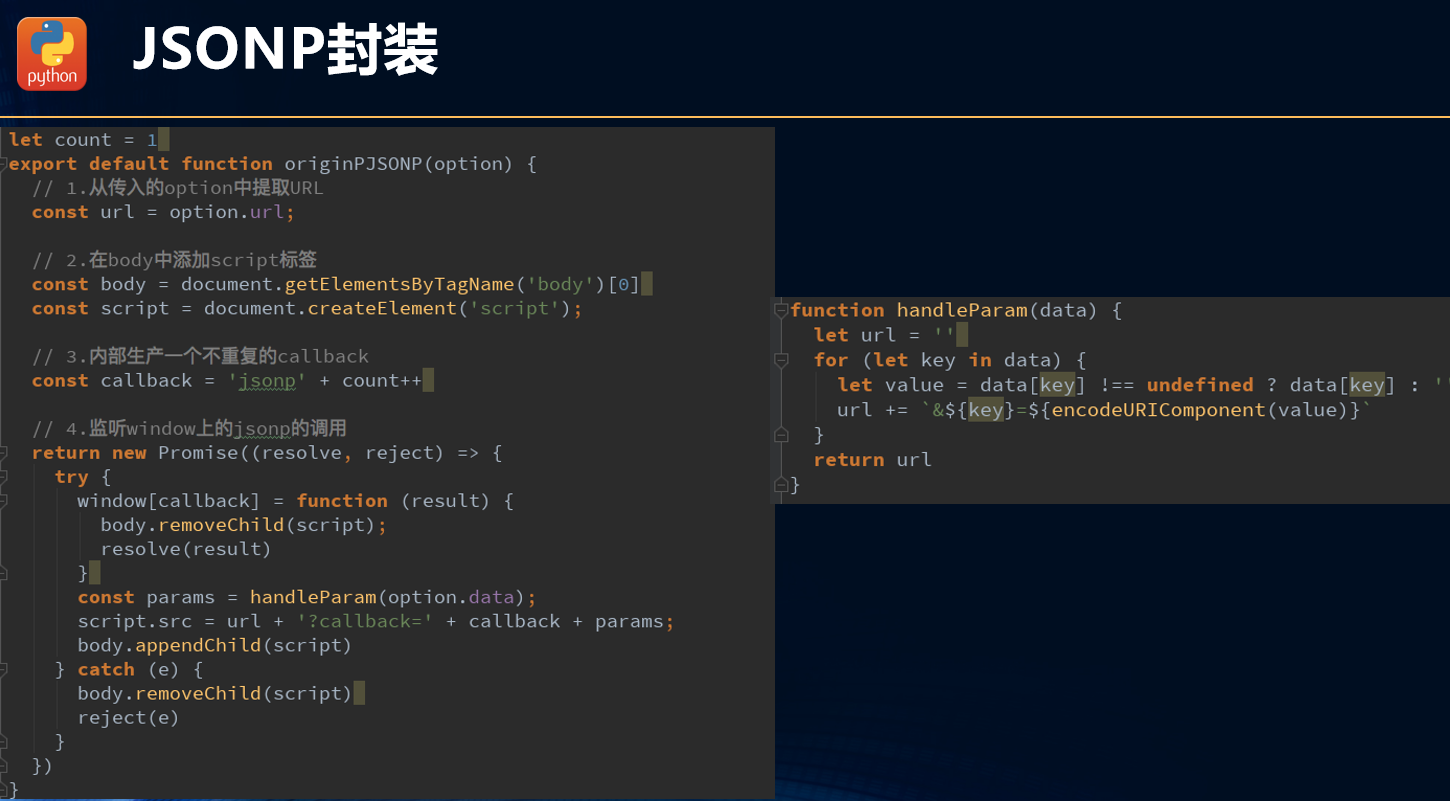Click 'handleParam' in the function declaration

pos(962,310)
